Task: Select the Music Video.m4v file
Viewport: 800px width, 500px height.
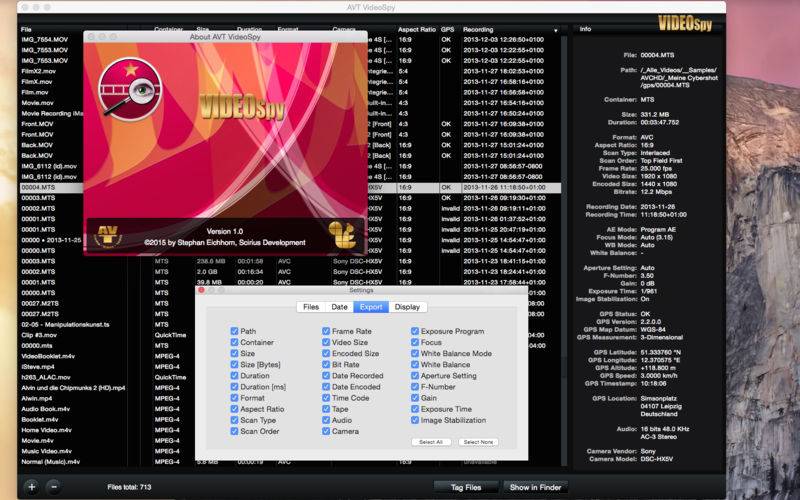Action: tap(46, 451)
